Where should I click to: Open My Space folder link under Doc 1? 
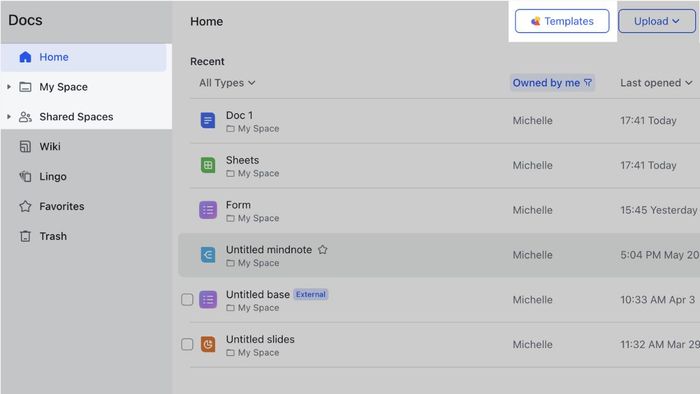coord(253,129)
